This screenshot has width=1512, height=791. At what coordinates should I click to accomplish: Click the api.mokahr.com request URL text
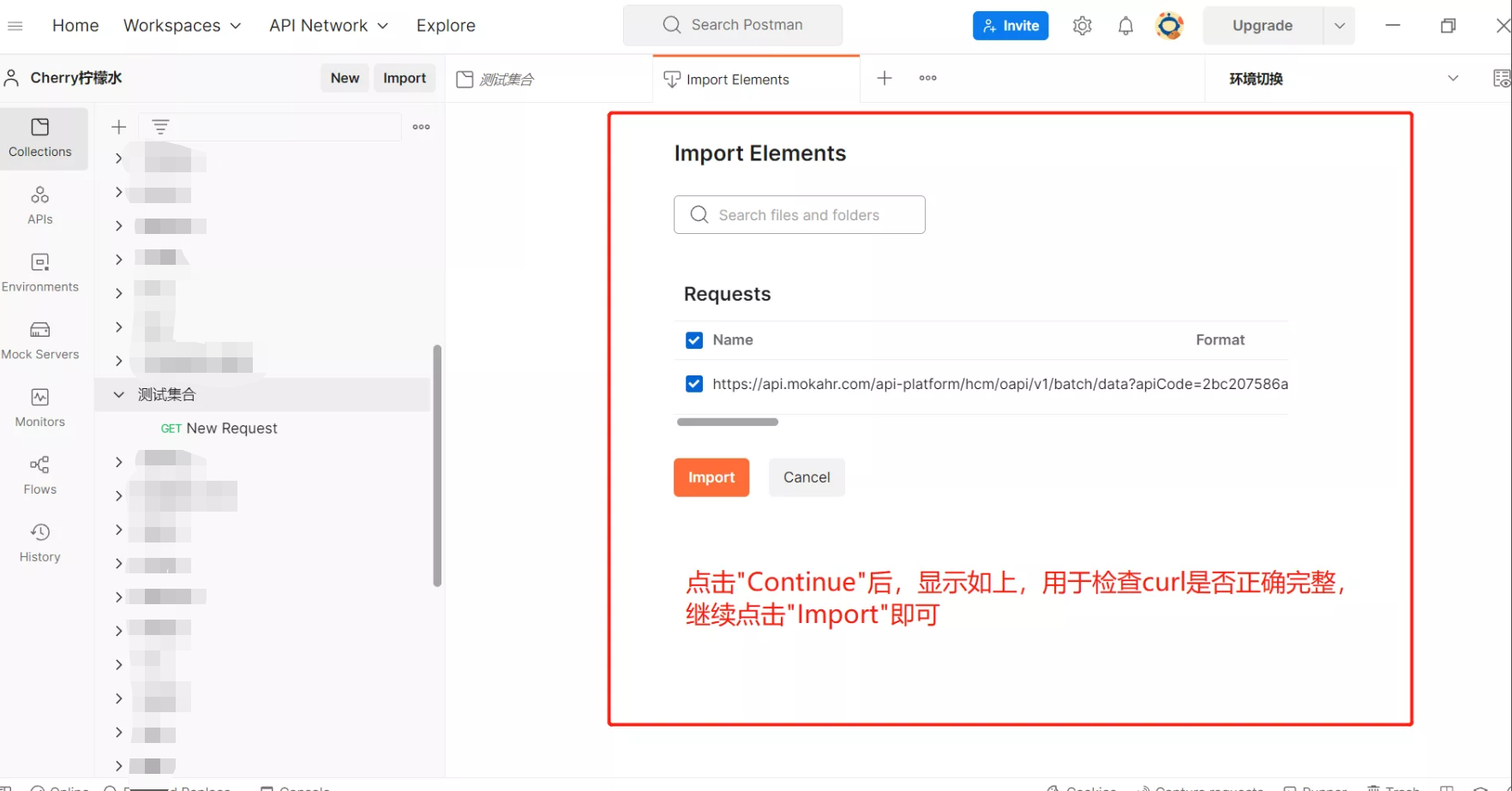[1000, 384]
